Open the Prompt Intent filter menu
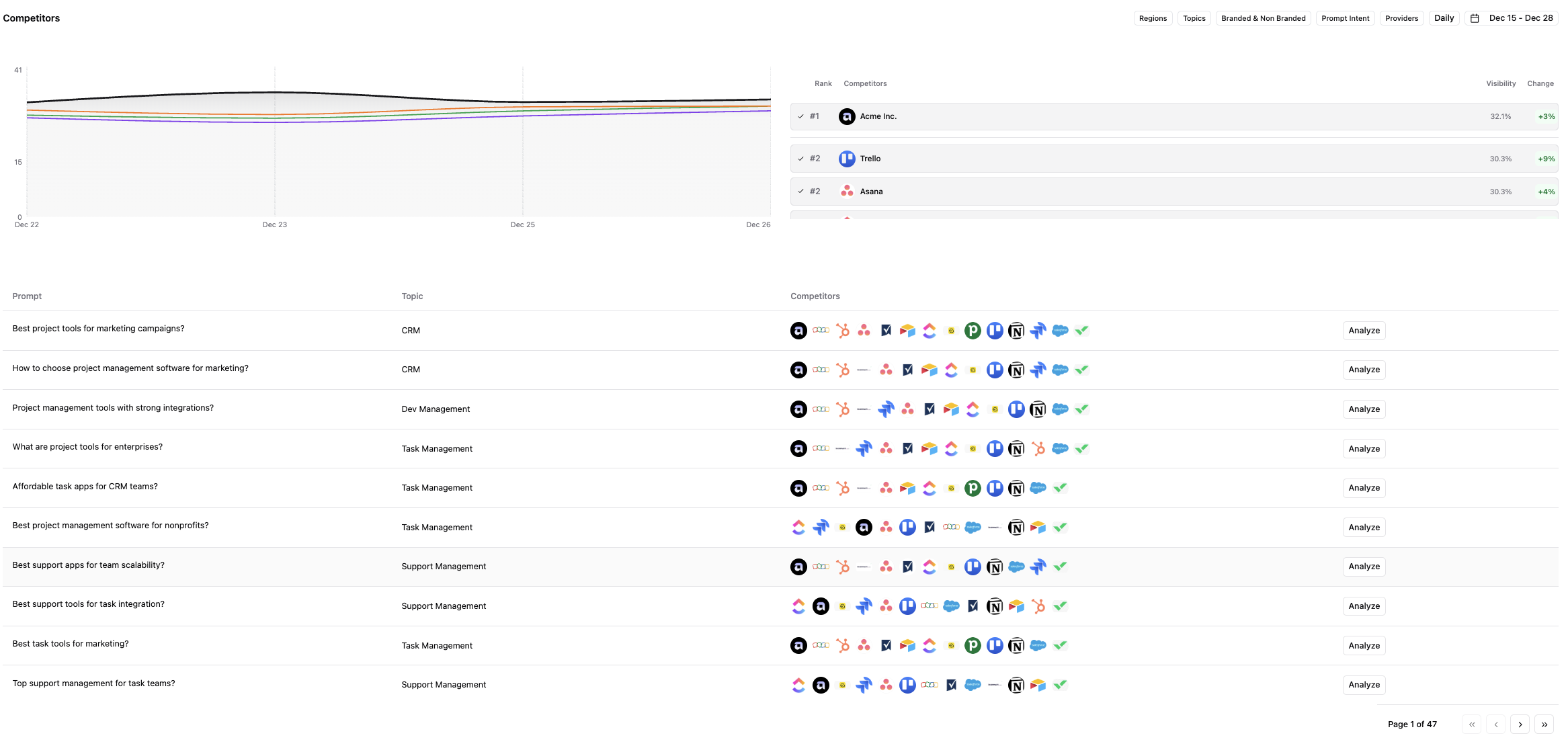The height and width of the screenshot is (746, 1568). (1345, 18)
